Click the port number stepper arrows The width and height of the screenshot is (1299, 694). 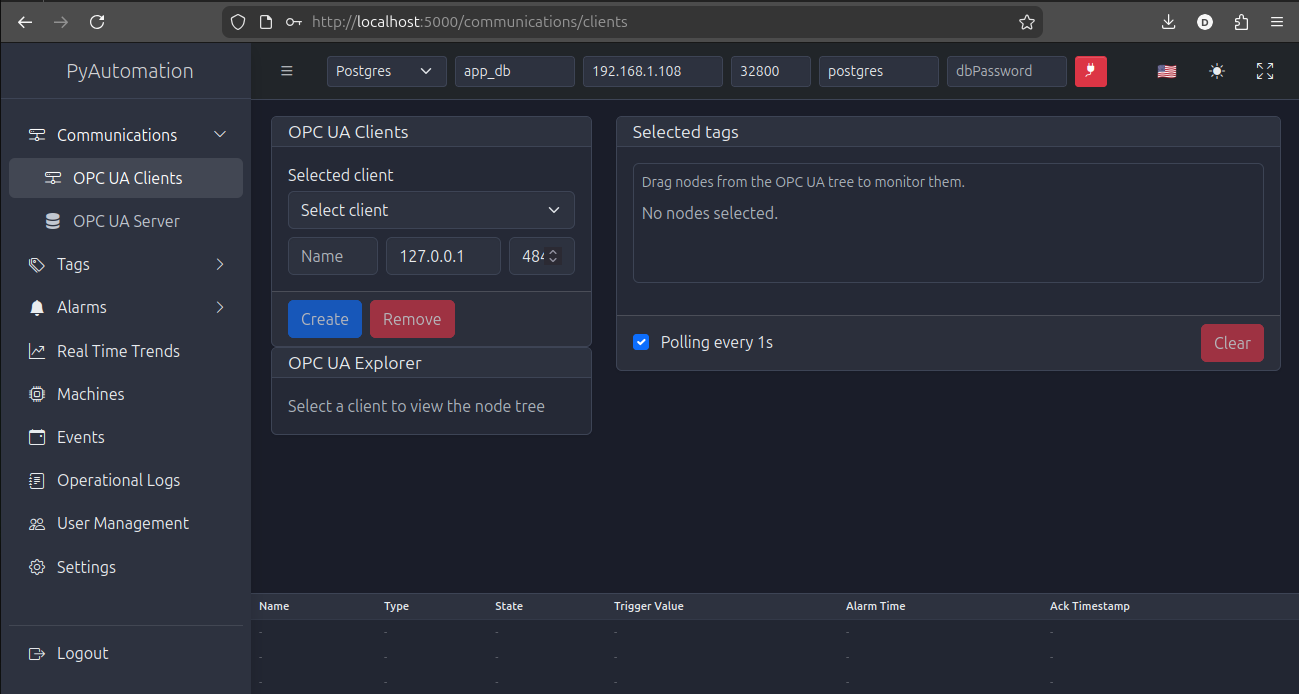pos(554,256)
